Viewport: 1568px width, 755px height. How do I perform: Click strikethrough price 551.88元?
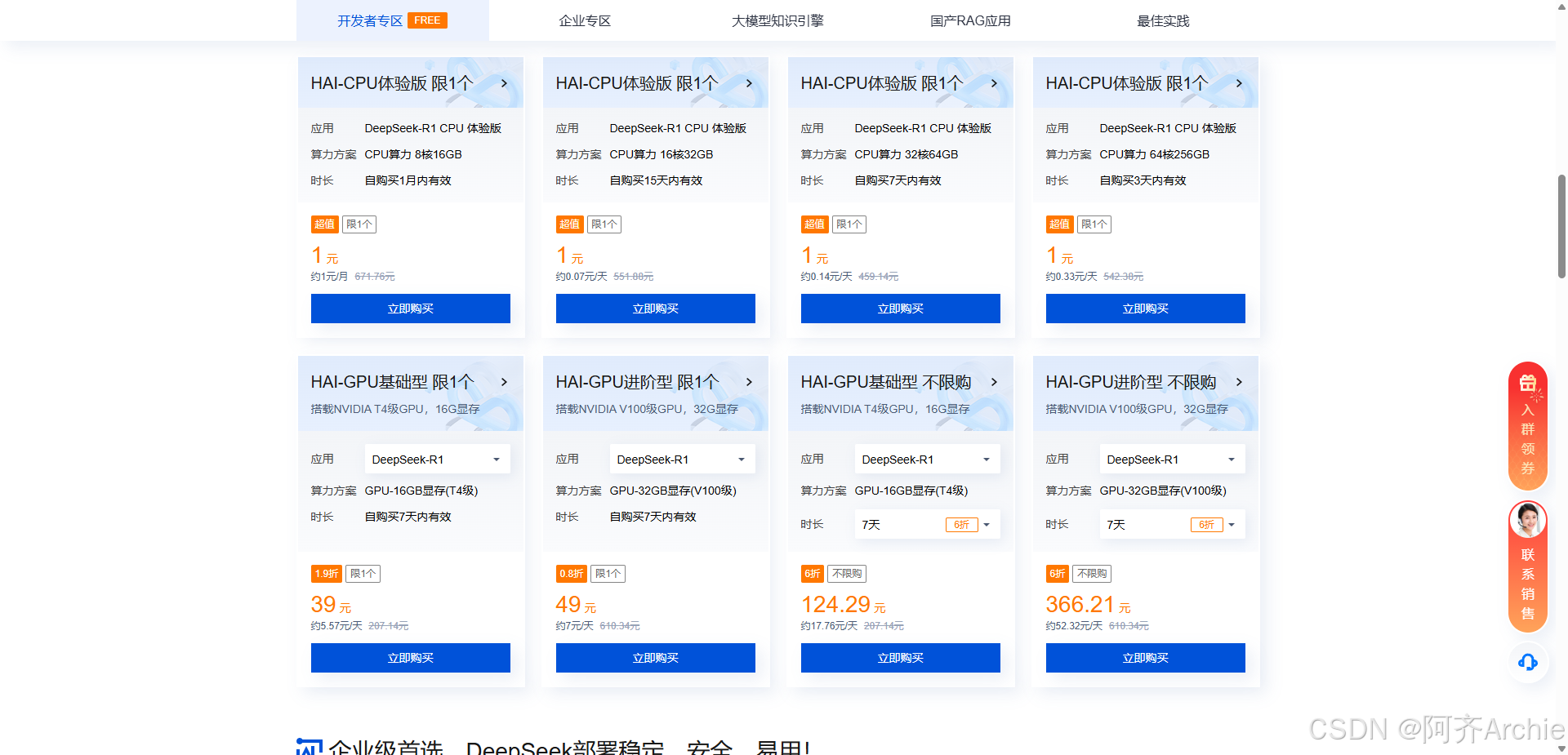click(x=634, y=277)
